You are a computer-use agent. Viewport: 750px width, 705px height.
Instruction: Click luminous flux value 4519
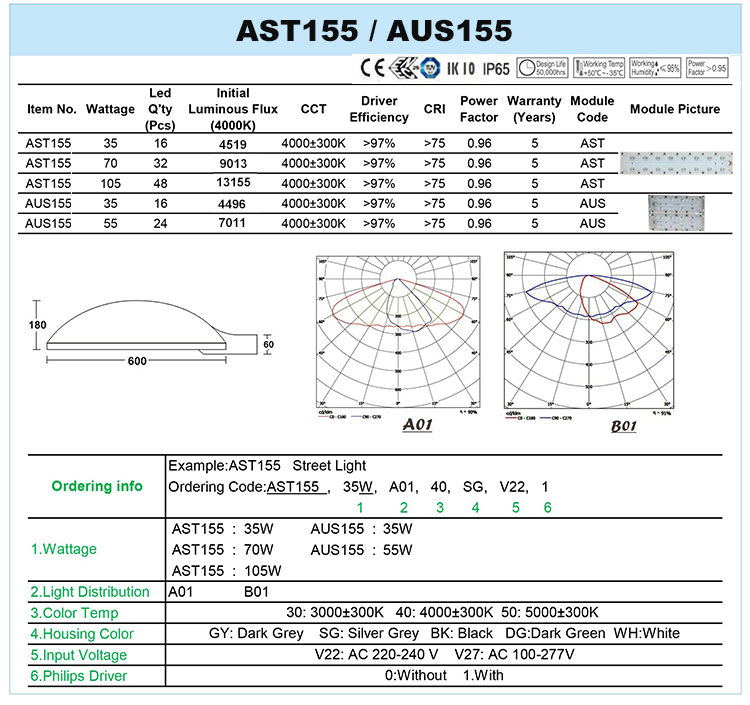(233, 144)
